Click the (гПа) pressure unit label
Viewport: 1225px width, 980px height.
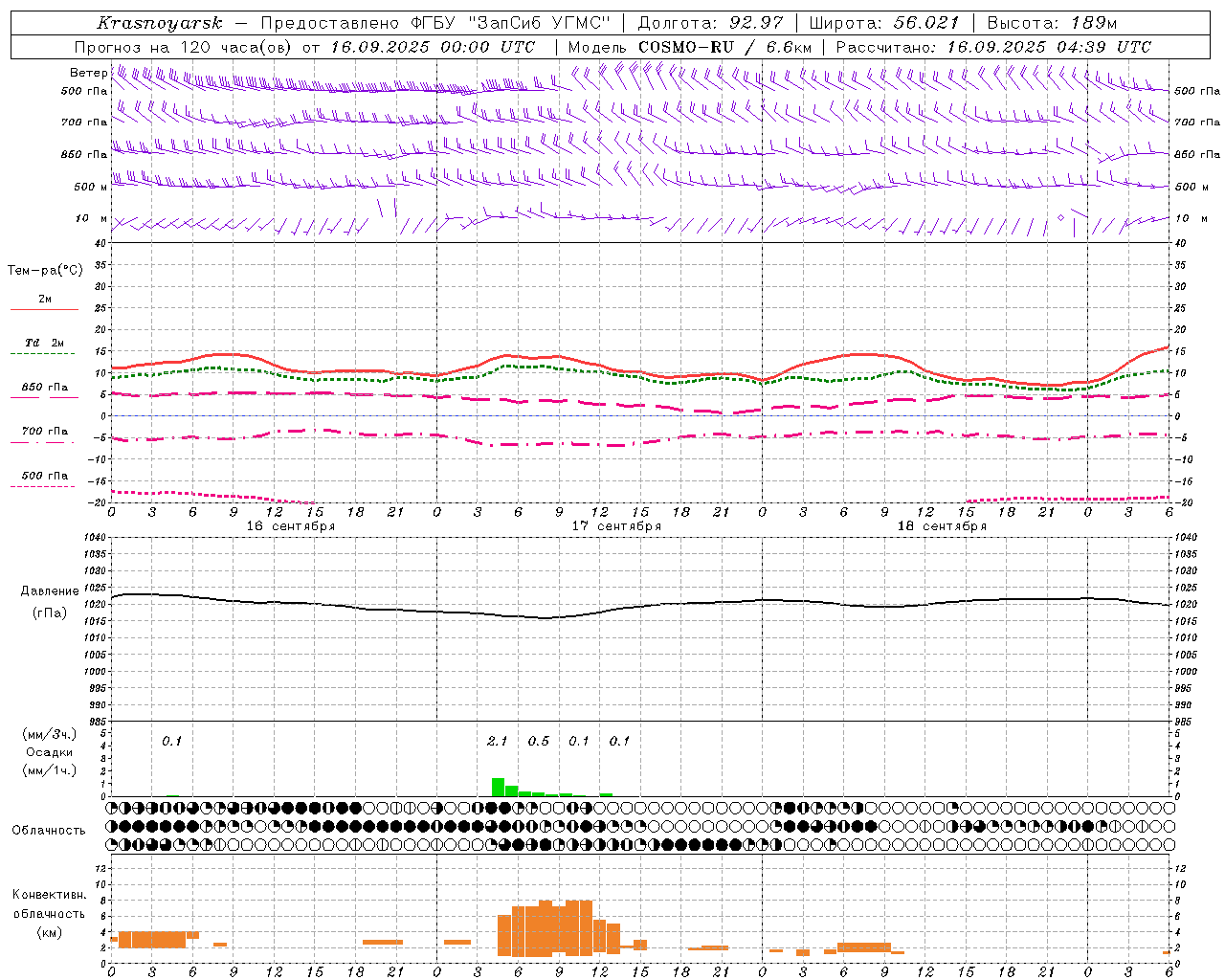(49, 613)
